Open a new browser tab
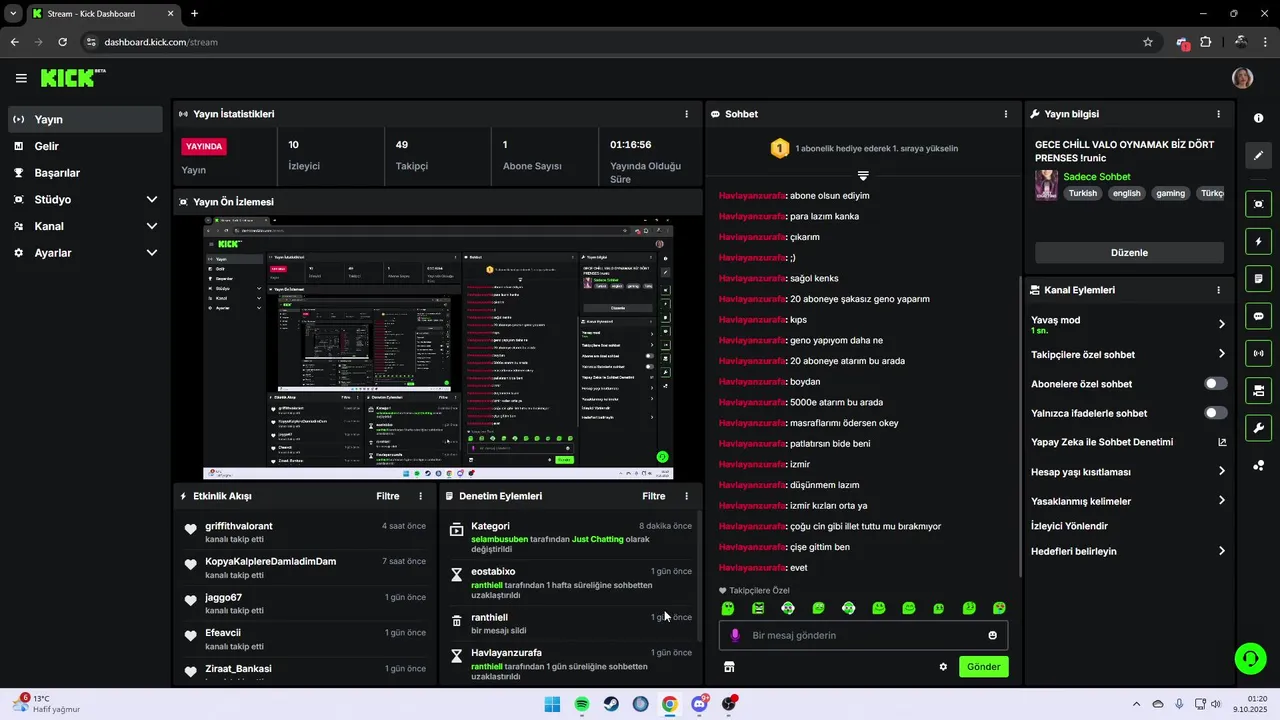Viewport: 1280px width, 720px height. [x=194, y=14]
